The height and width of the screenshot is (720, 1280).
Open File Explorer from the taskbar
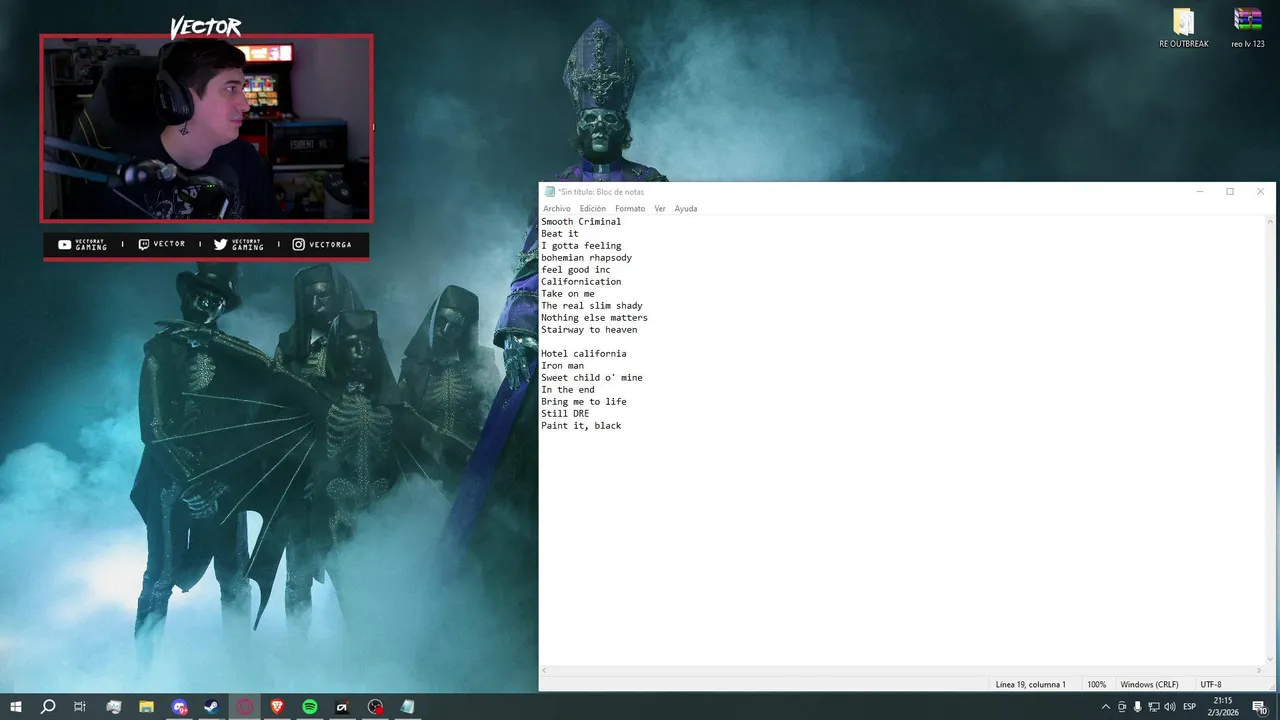pyautogui.click(x=146, y=707)
